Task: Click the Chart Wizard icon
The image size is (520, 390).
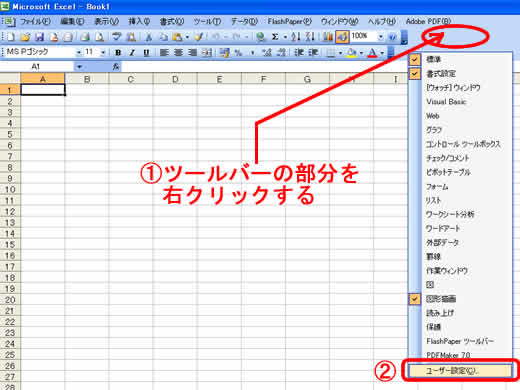Action: click(328, 37)
